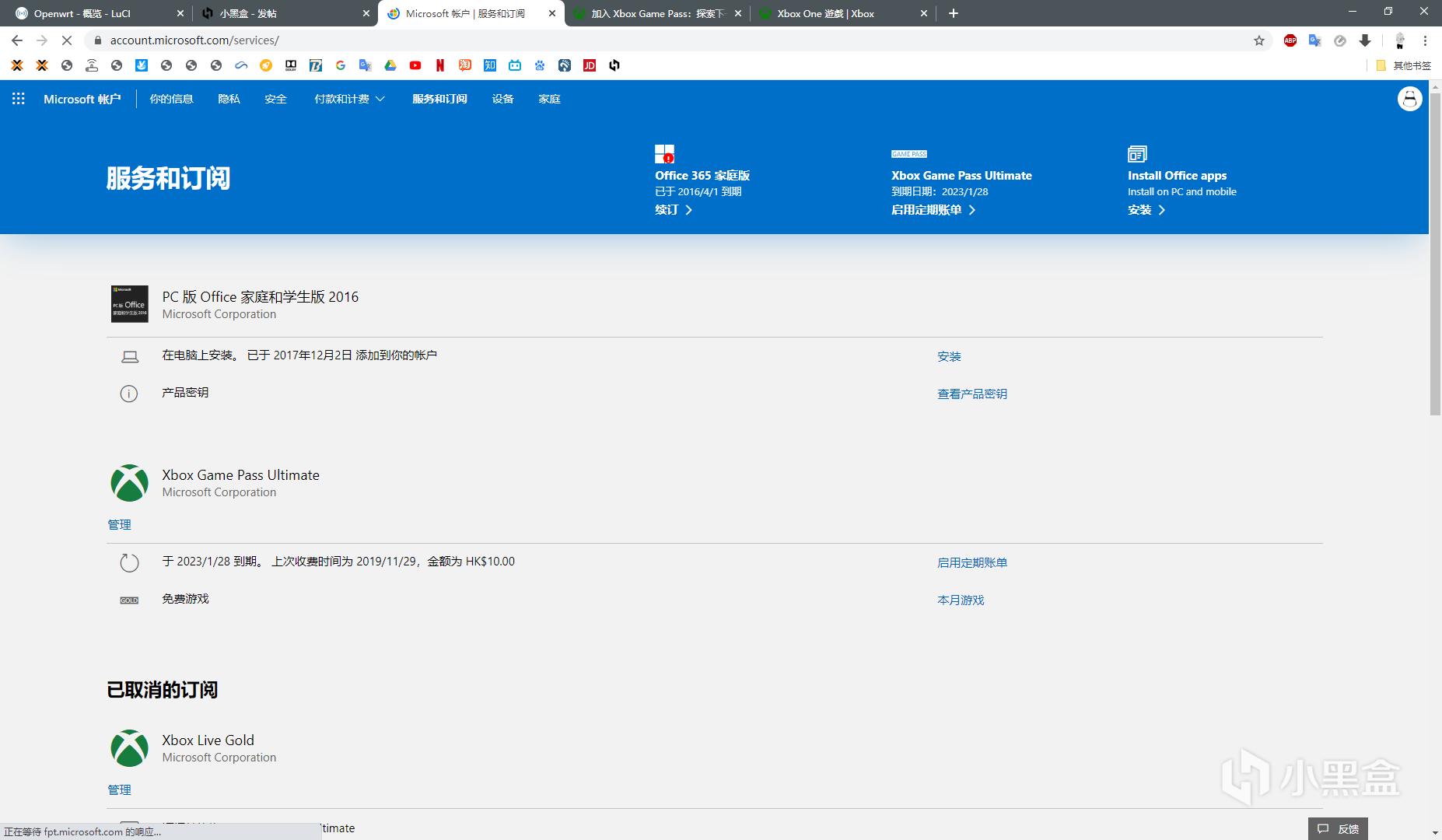
Task: Open the YouTube bookmark
Action: pos(415,65)
